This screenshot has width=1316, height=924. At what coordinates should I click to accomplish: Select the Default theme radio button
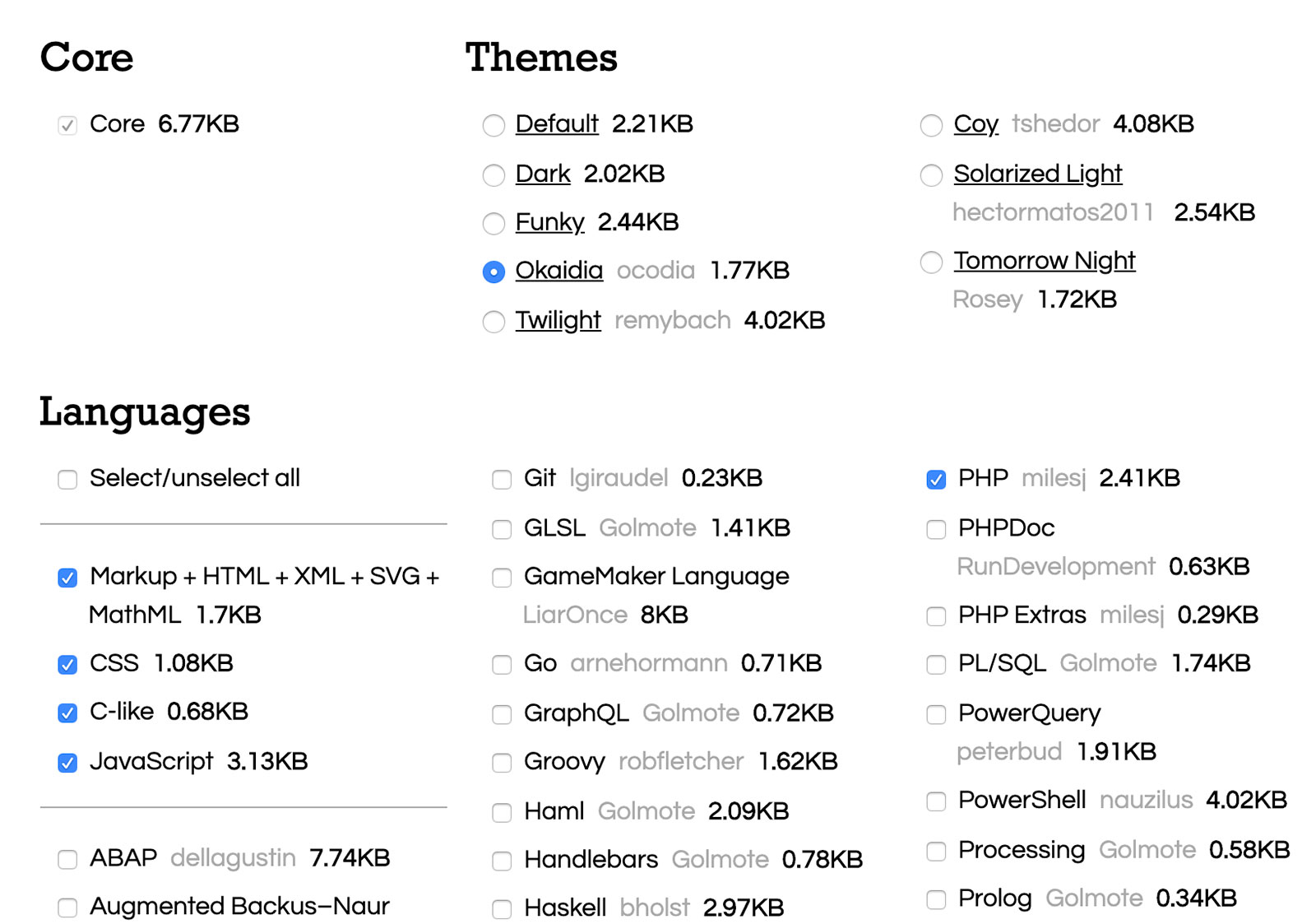tap(493, 125)
